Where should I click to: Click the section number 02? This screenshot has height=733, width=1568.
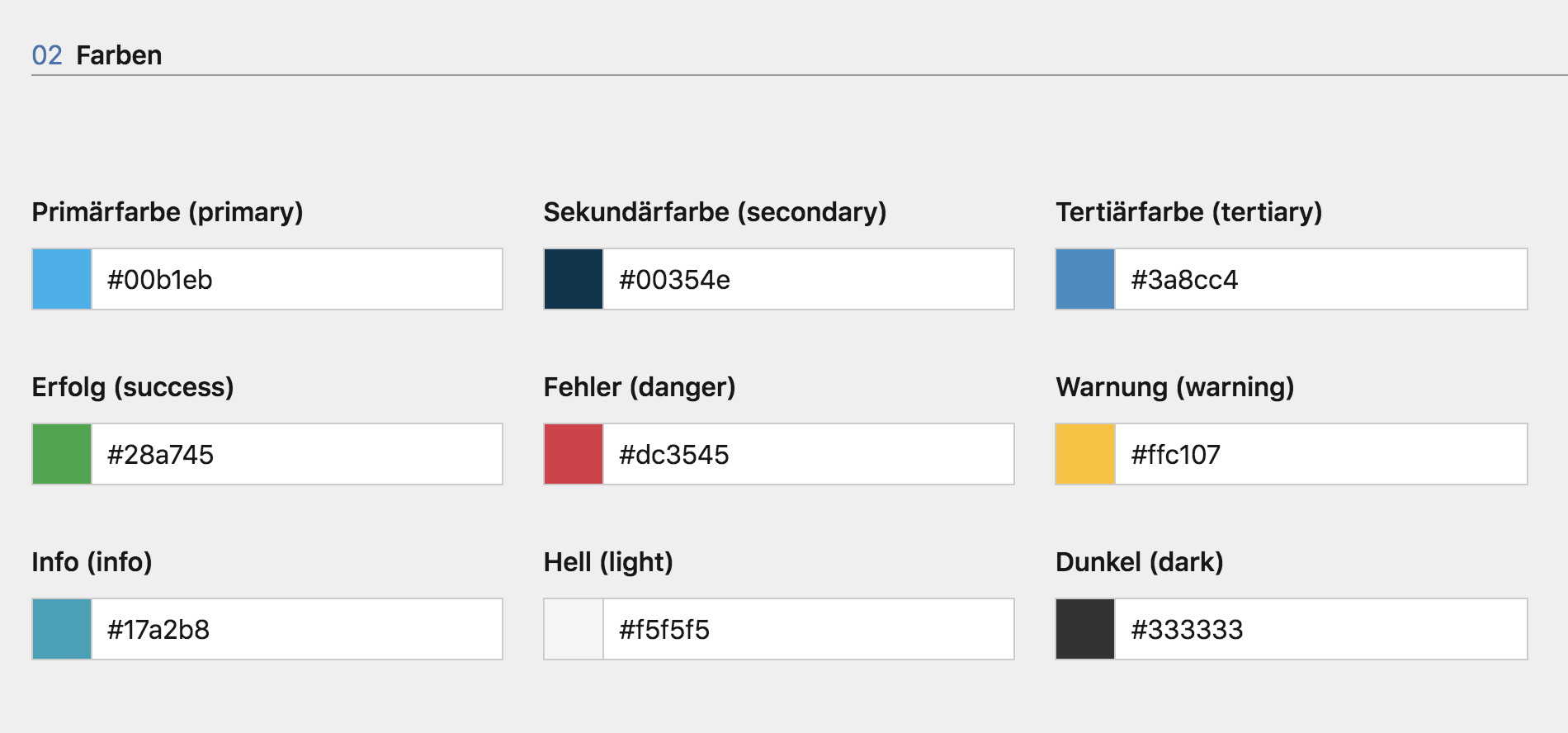(47, 55)
